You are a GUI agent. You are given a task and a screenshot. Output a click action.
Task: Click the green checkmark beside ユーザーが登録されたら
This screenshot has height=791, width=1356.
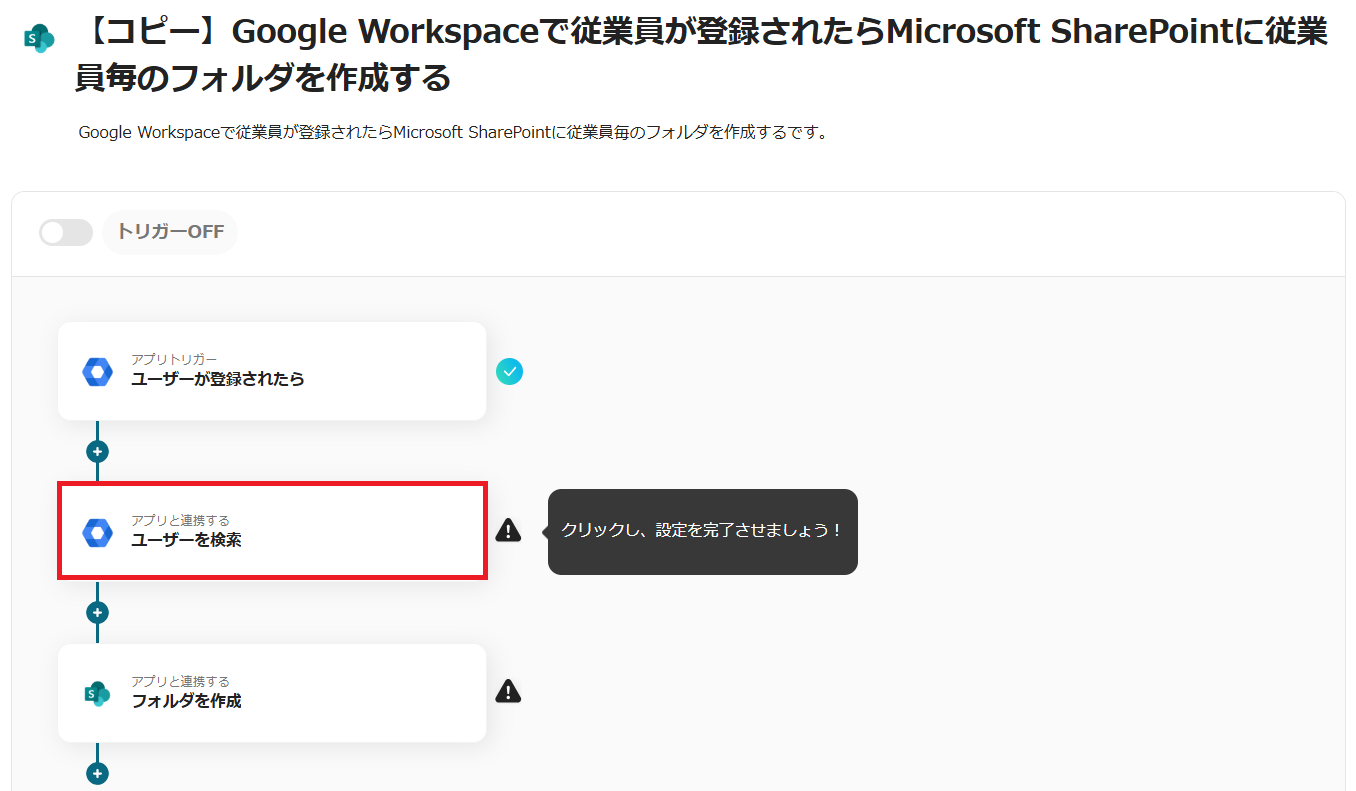(x=509, y=372)
